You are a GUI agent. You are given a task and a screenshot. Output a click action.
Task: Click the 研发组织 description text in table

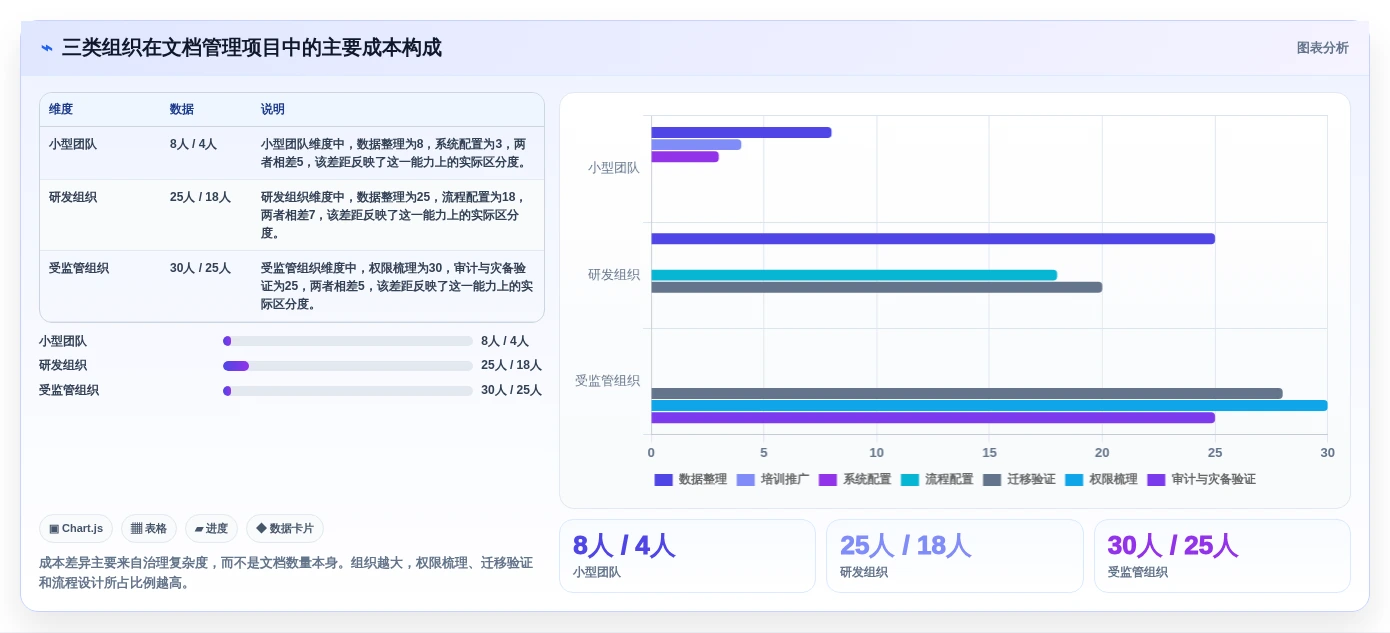[x=394, y=215]
